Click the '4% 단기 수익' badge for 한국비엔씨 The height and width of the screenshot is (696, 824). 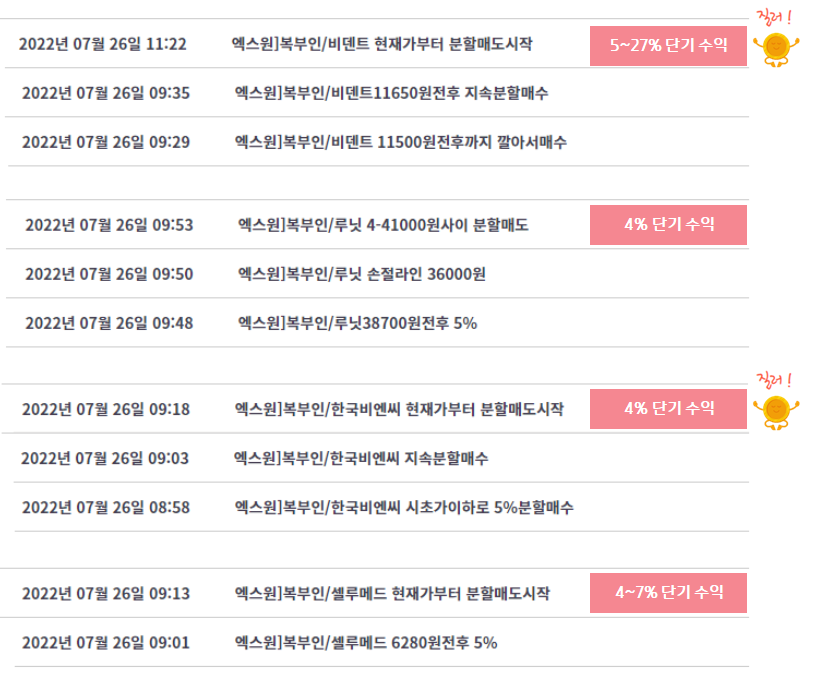668,409
